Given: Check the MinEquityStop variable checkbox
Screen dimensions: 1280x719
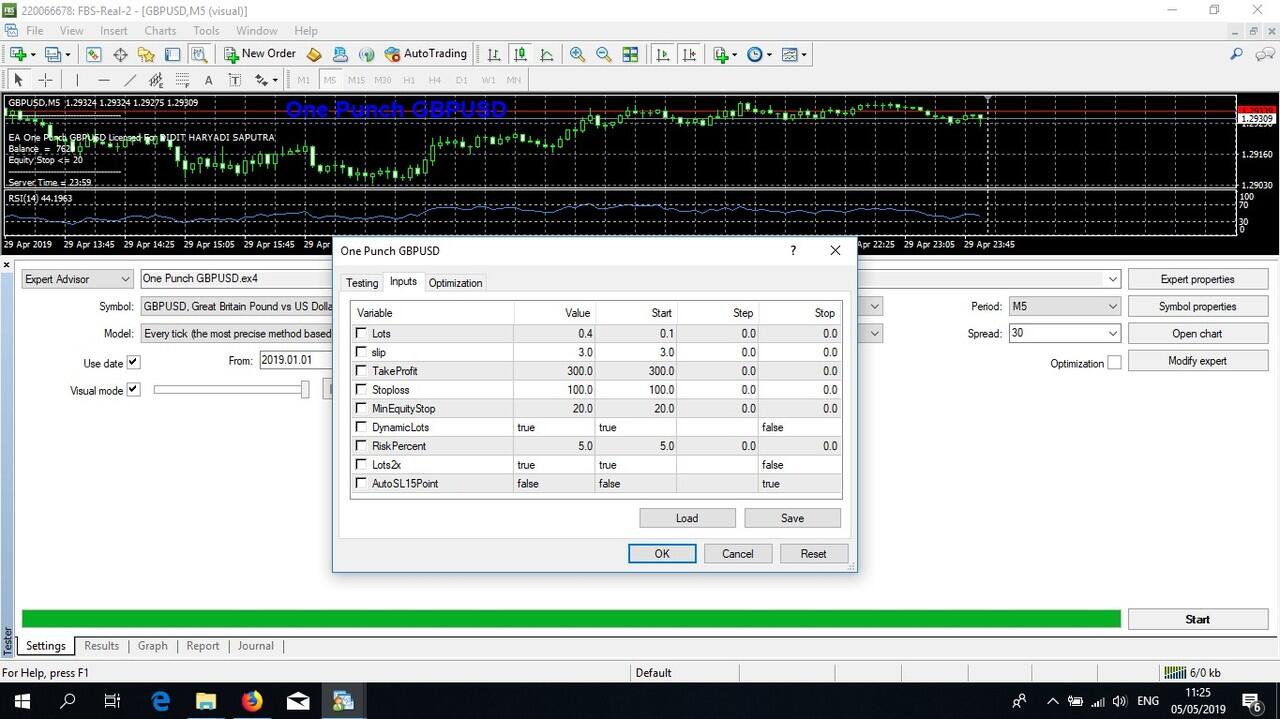Looking at the screenshot, I should coord(361,408).
